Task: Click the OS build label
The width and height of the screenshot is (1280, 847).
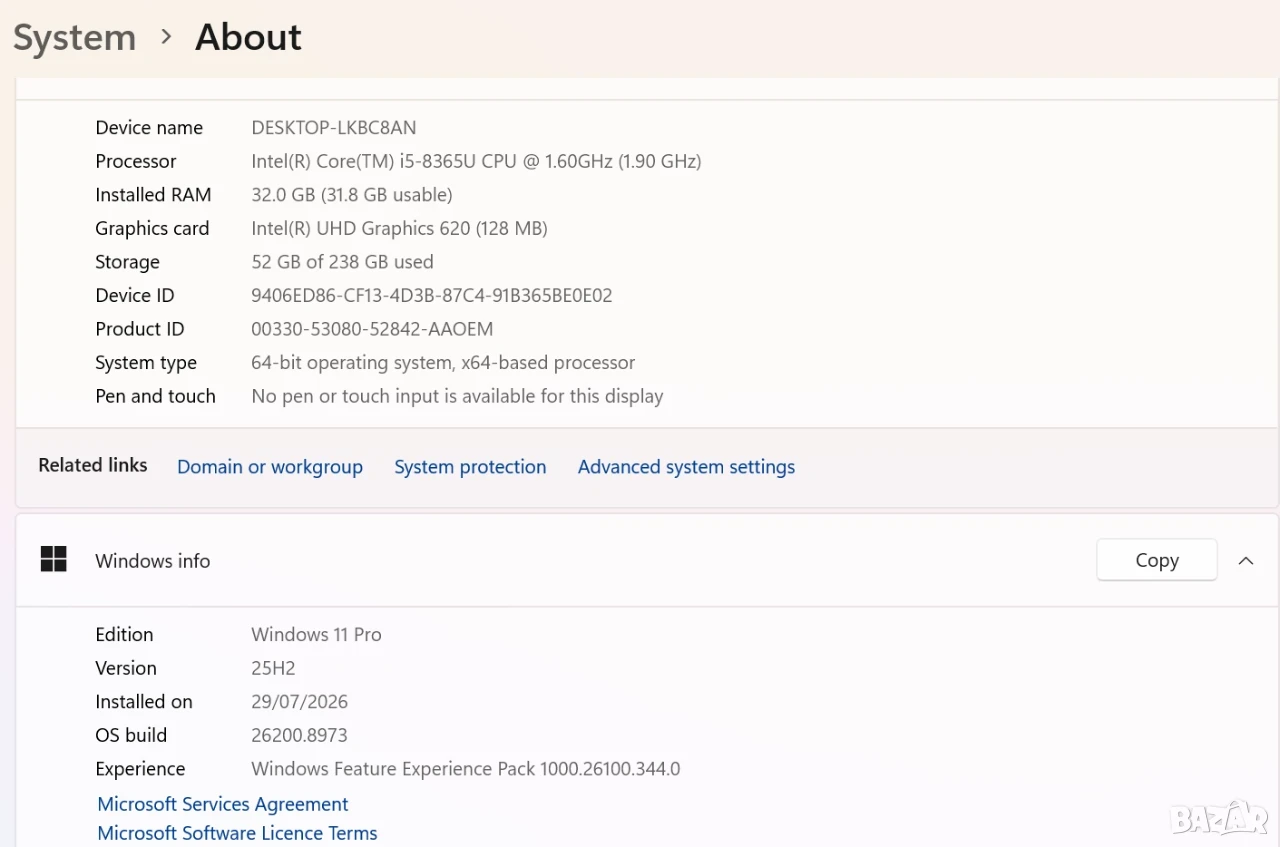Action: (x=131, y=735)
